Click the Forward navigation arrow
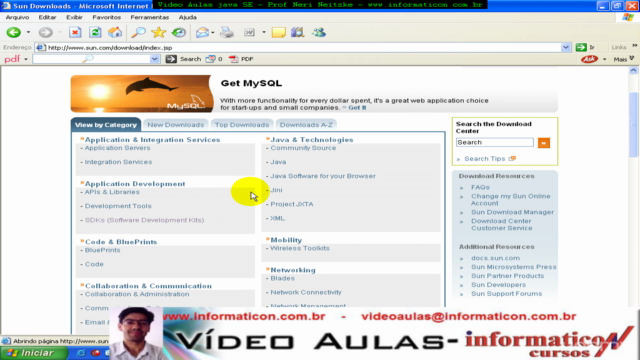 (46, 32)
